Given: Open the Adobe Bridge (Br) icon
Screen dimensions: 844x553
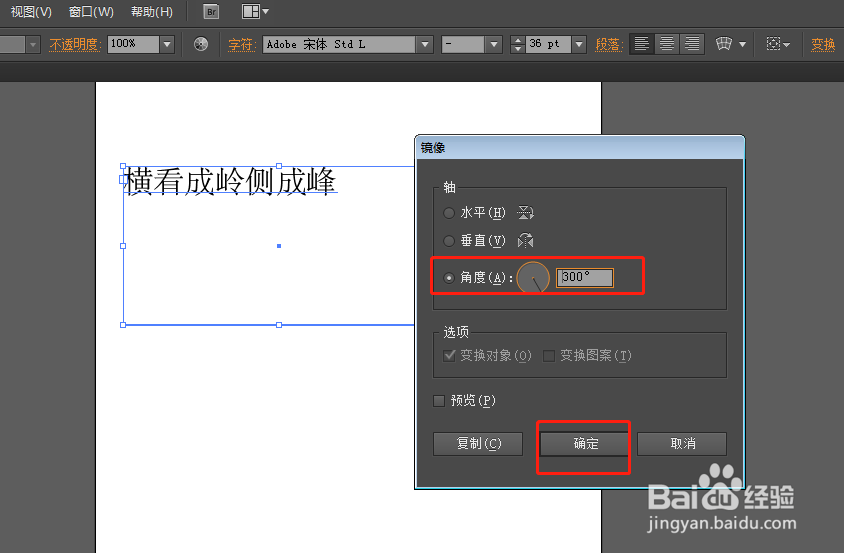Looking at the screenshot, I should (212, 11).
